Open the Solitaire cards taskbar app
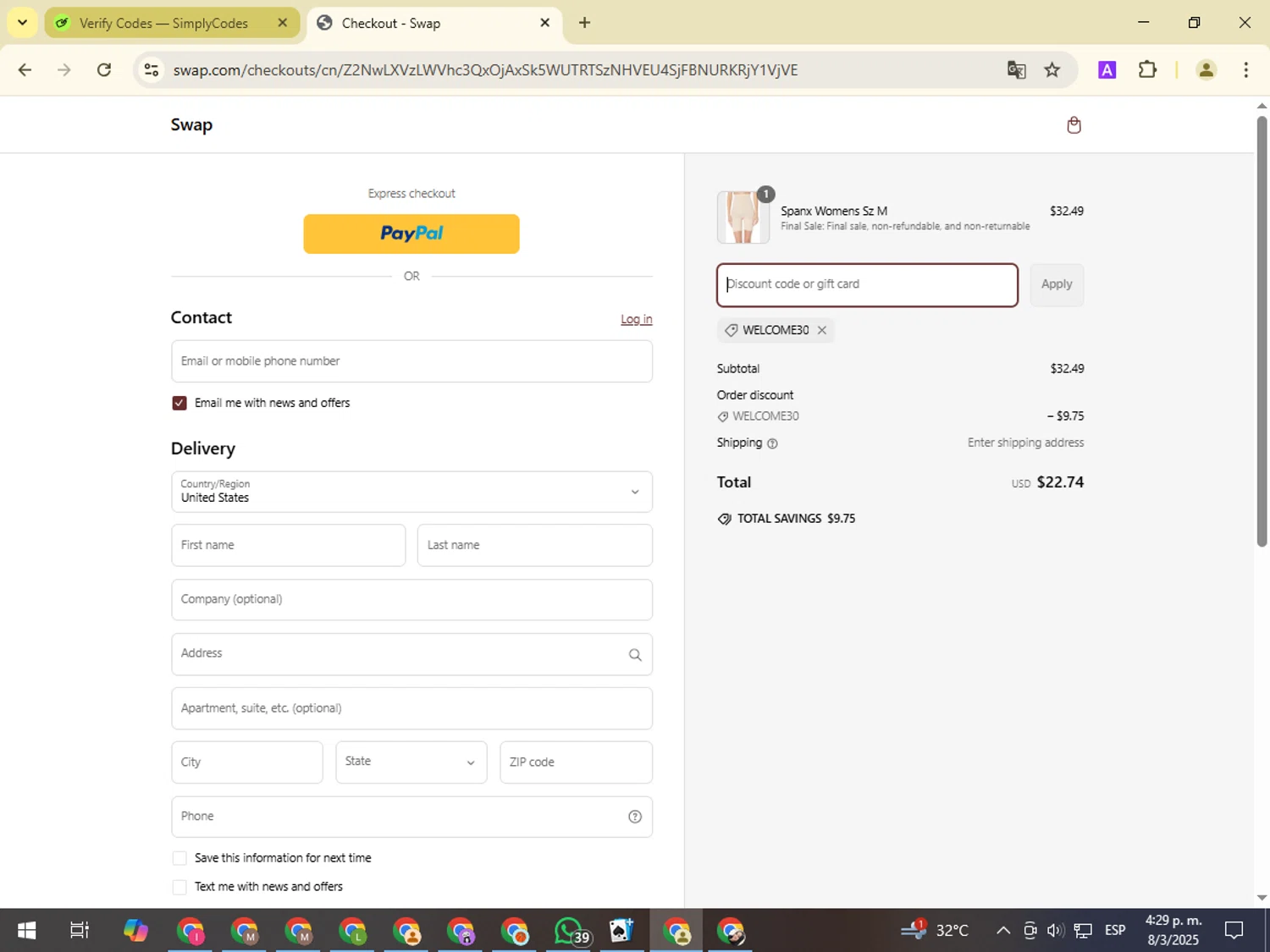 (622, 931)
